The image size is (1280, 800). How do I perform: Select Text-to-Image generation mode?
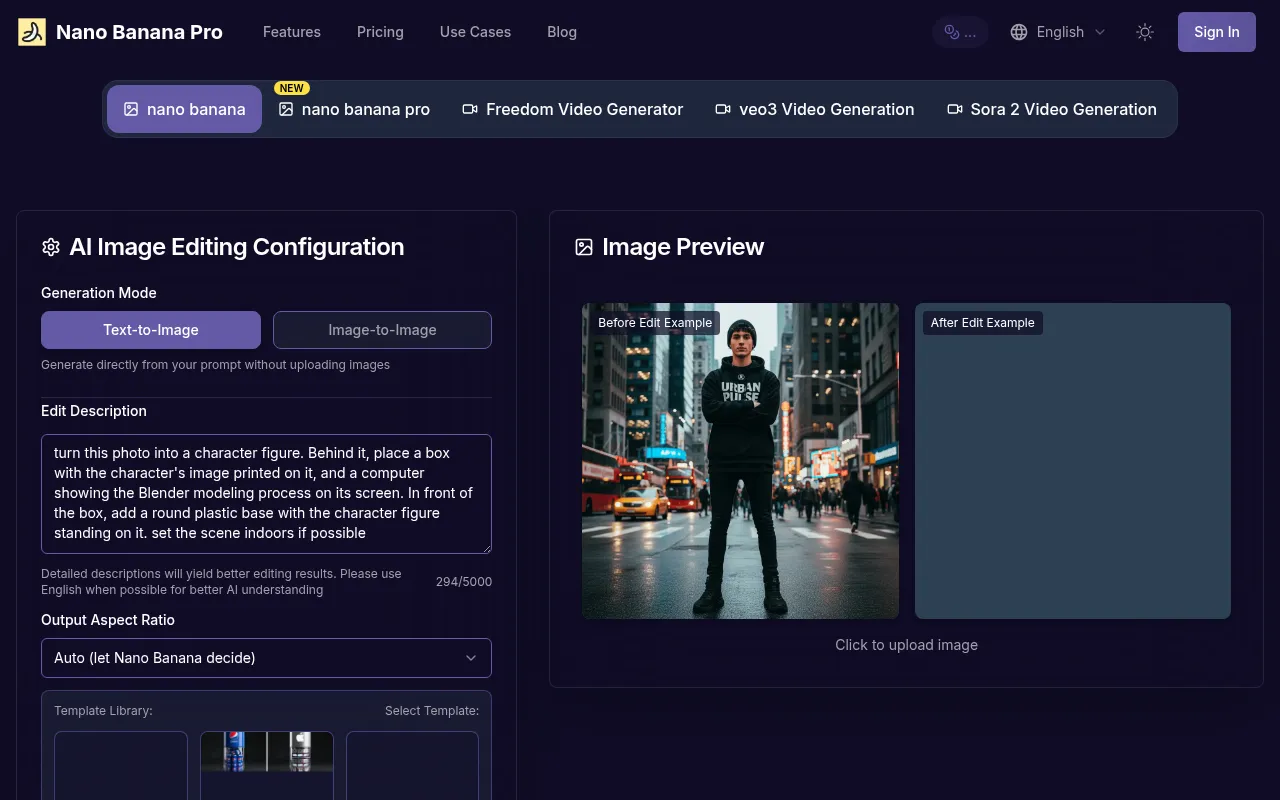[x=151, y=330]
